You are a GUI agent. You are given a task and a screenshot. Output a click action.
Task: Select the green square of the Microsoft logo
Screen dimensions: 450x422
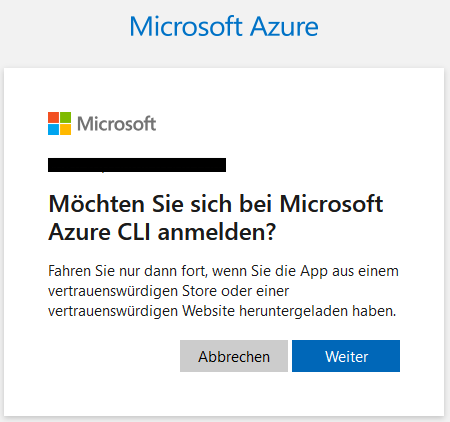65,117
